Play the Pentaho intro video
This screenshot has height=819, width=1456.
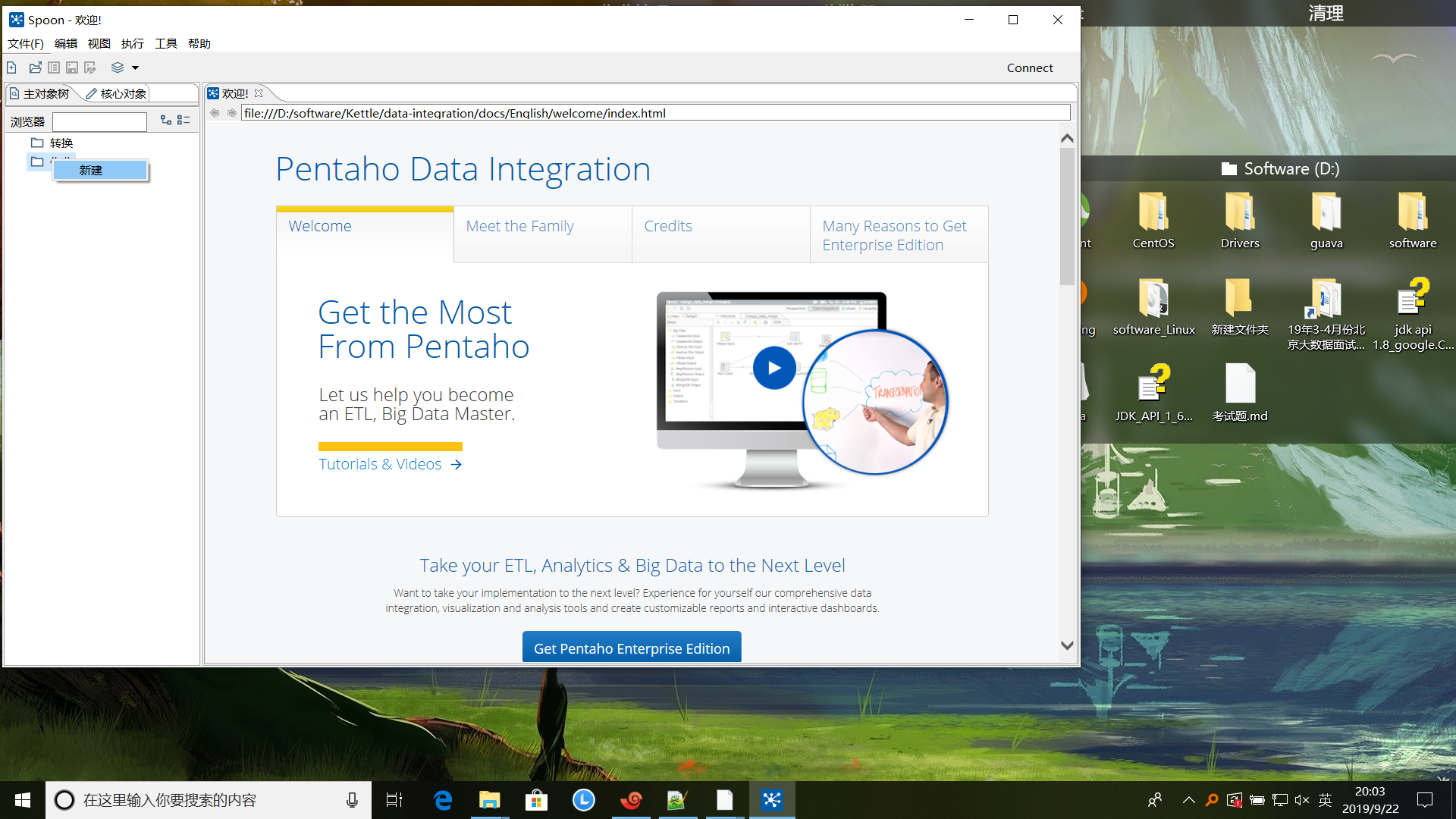773,368
